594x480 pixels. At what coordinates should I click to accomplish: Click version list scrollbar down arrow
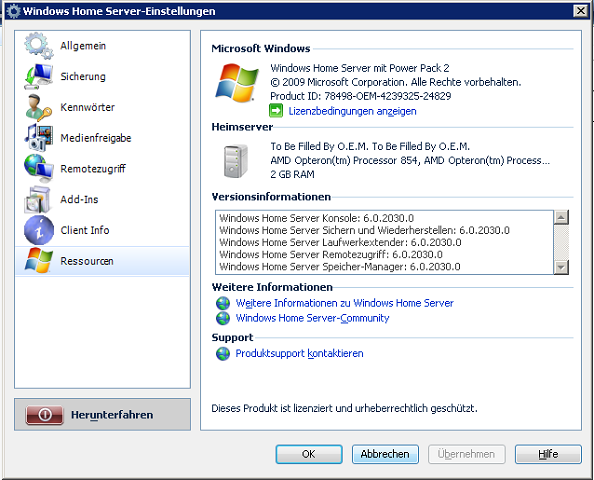click(561, 267)
